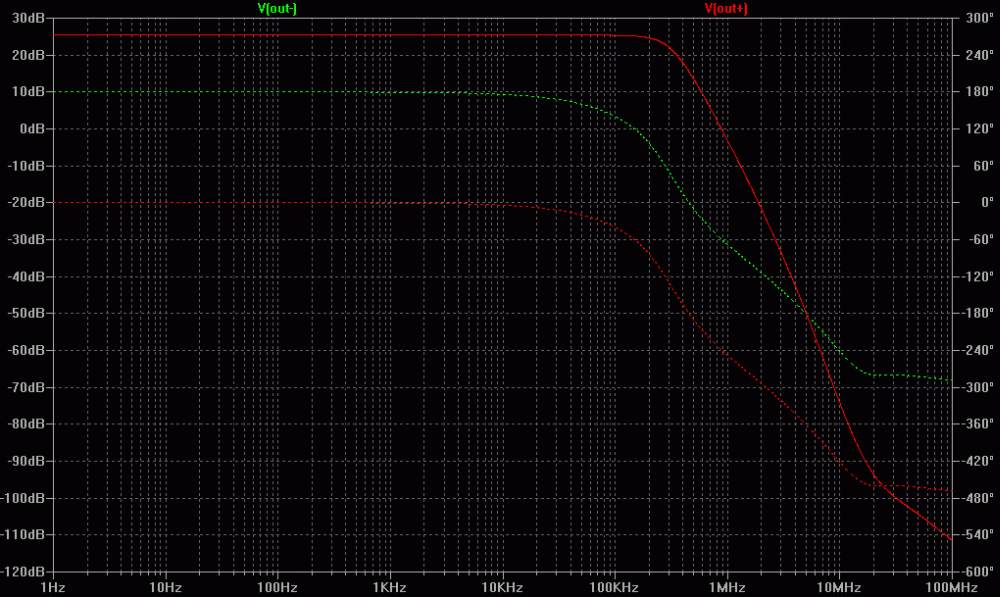Click the 1MHz frequency axis label

(x=727, y=587)
